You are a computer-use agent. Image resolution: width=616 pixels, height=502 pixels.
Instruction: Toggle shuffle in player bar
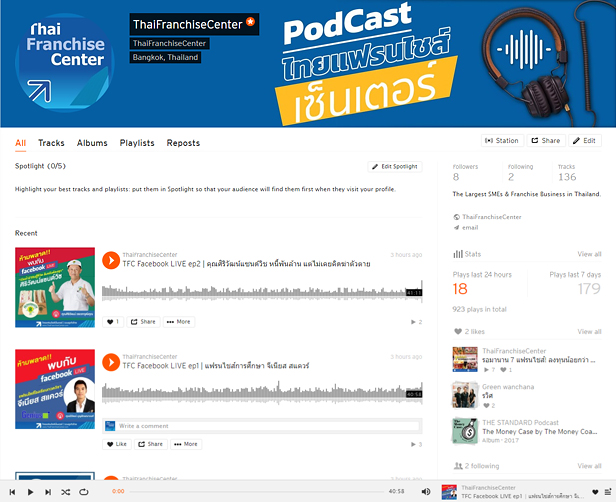click(66, 492)
